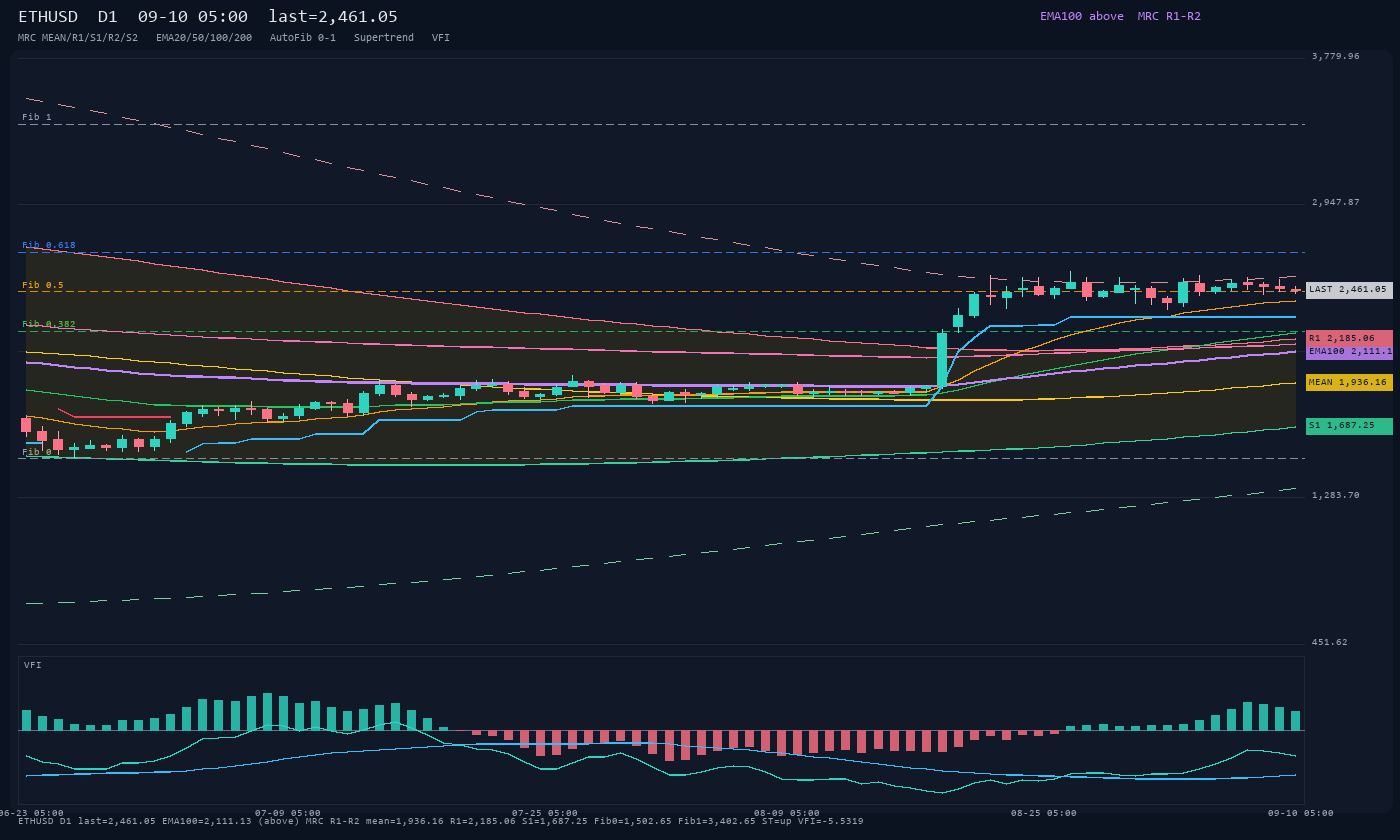This screenshot has height=840, width=1400.
Task: Click the EMA20/50/100/200 indicator label
Action: click(x=204, y=38)
